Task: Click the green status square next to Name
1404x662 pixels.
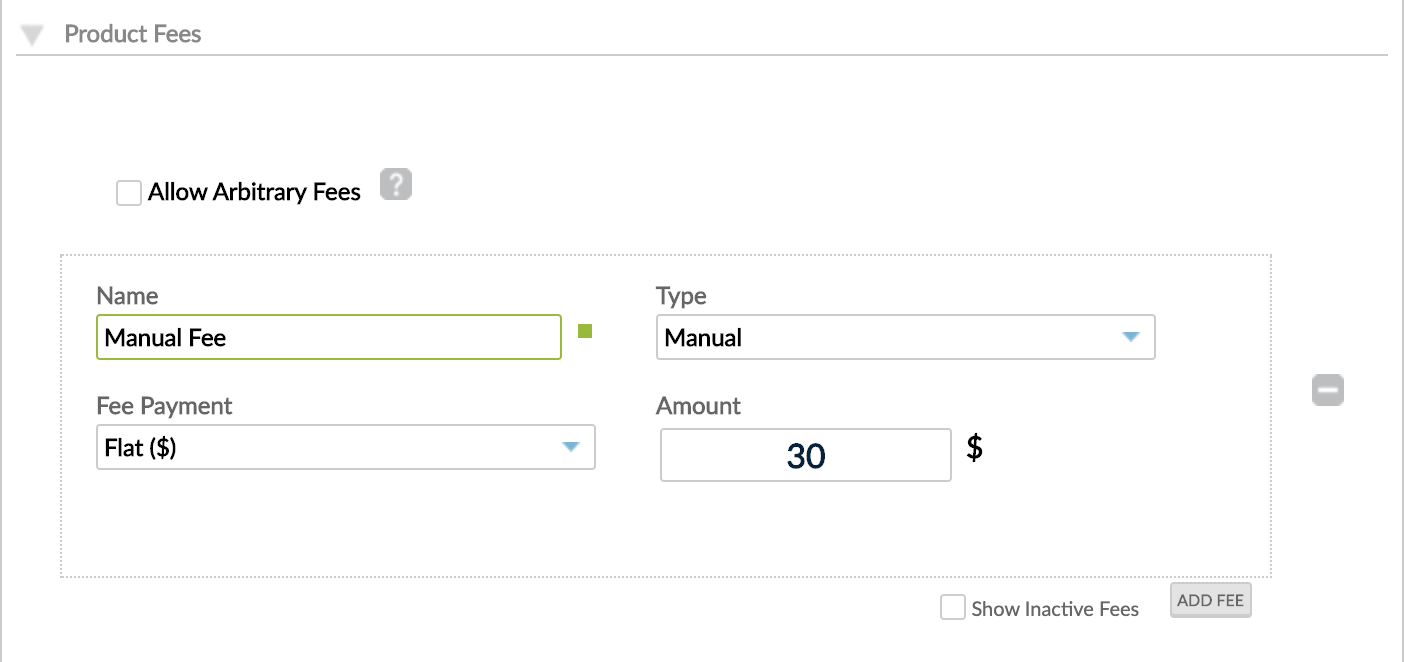Action: [585, 330]
